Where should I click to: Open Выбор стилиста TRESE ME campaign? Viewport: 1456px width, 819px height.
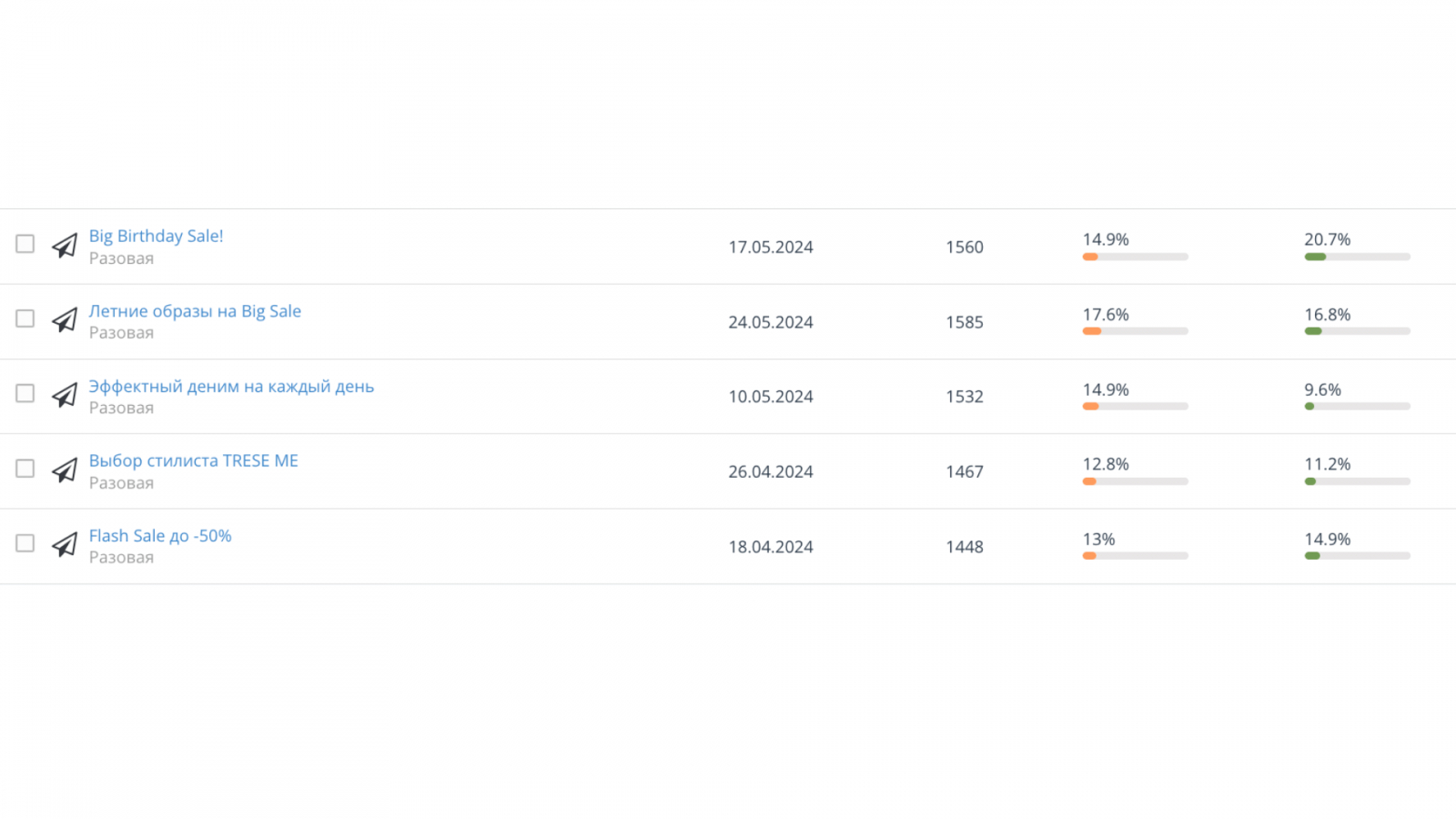point(193,460)
